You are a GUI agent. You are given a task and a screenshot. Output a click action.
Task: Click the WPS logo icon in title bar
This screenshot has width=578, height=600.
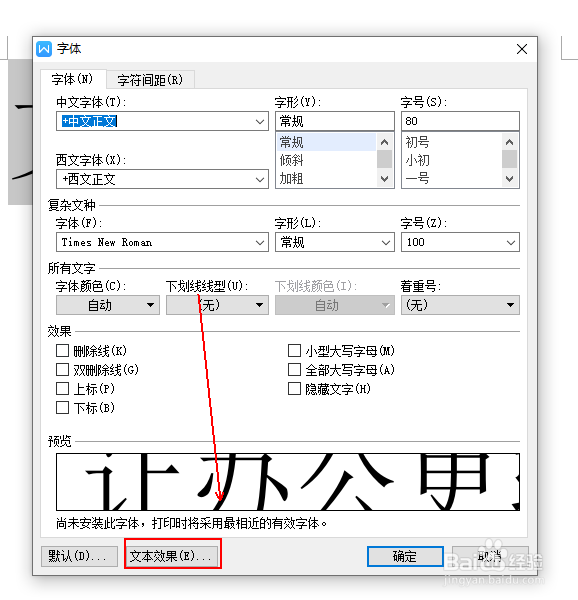[x=44, y=49]
